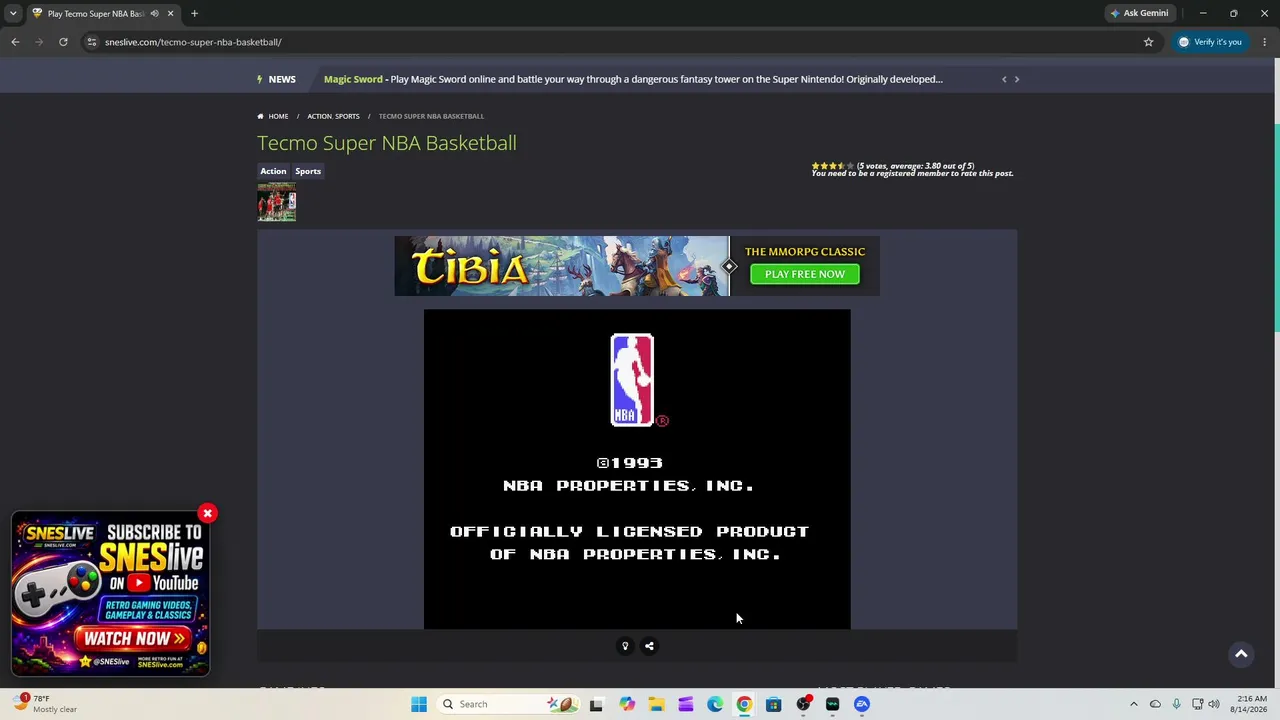Open Task View from taskbar
The image size is (1280, 720).
tap(596, 704)
